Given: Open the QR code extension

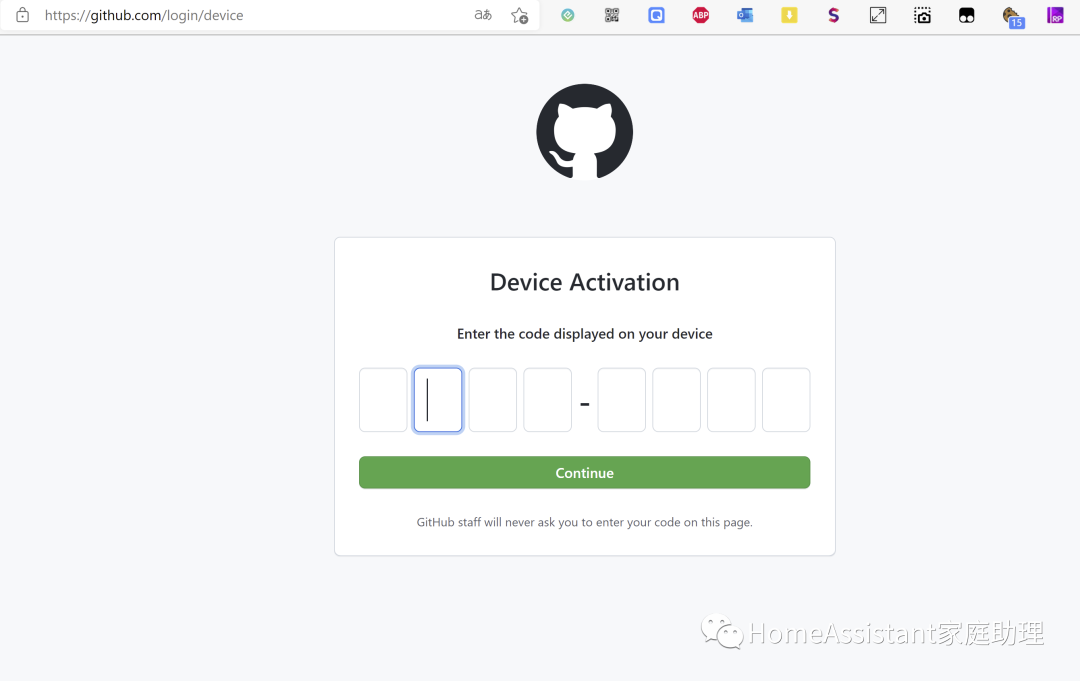Looking at the screenshot, I should [x=612, y=15].
